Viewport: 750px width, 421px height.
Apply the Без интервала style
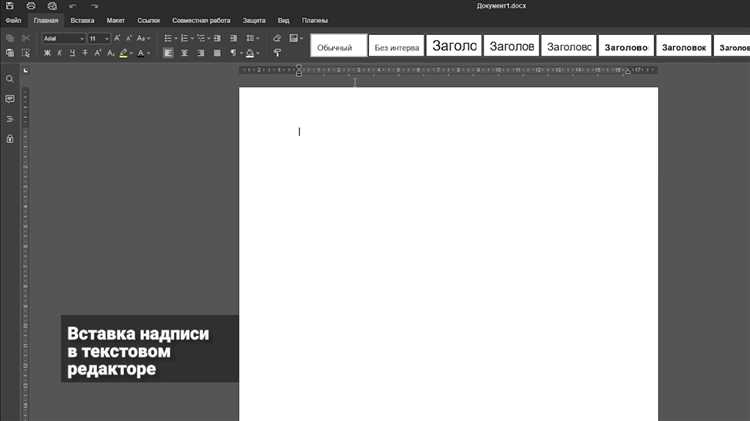[397, 45]
